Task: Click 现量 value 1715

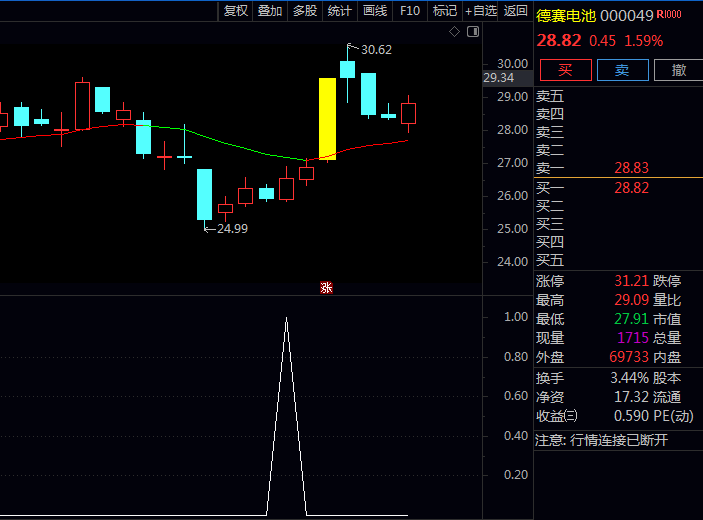Action: coord(633,338)
